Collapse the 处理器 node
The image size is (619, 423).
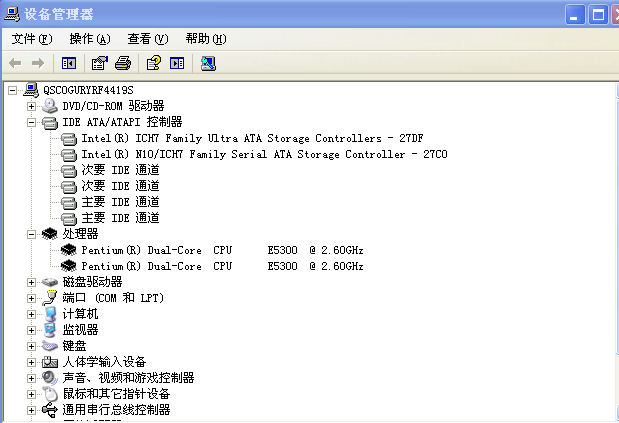[x=32, y=234]
